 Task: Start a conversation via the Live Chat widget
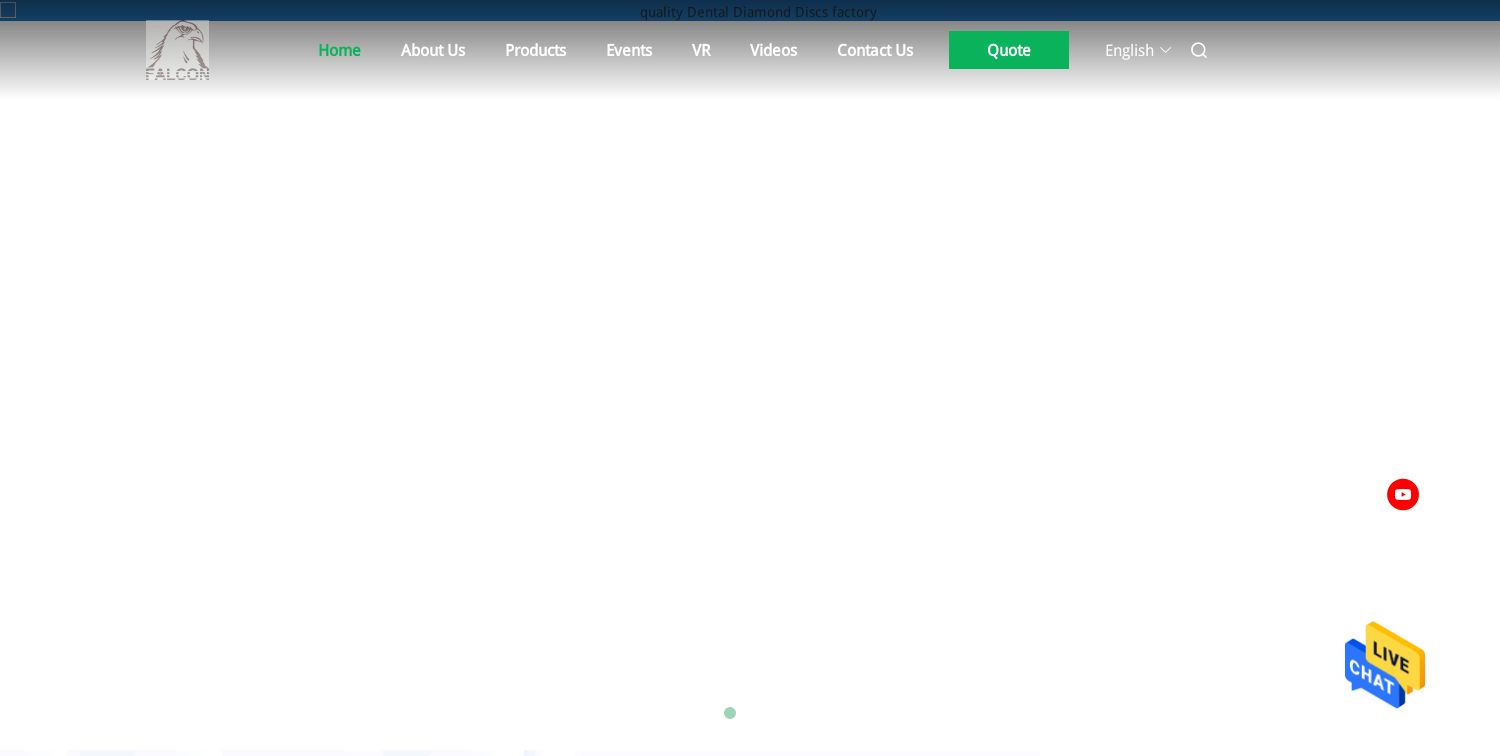coord(1385,665)
